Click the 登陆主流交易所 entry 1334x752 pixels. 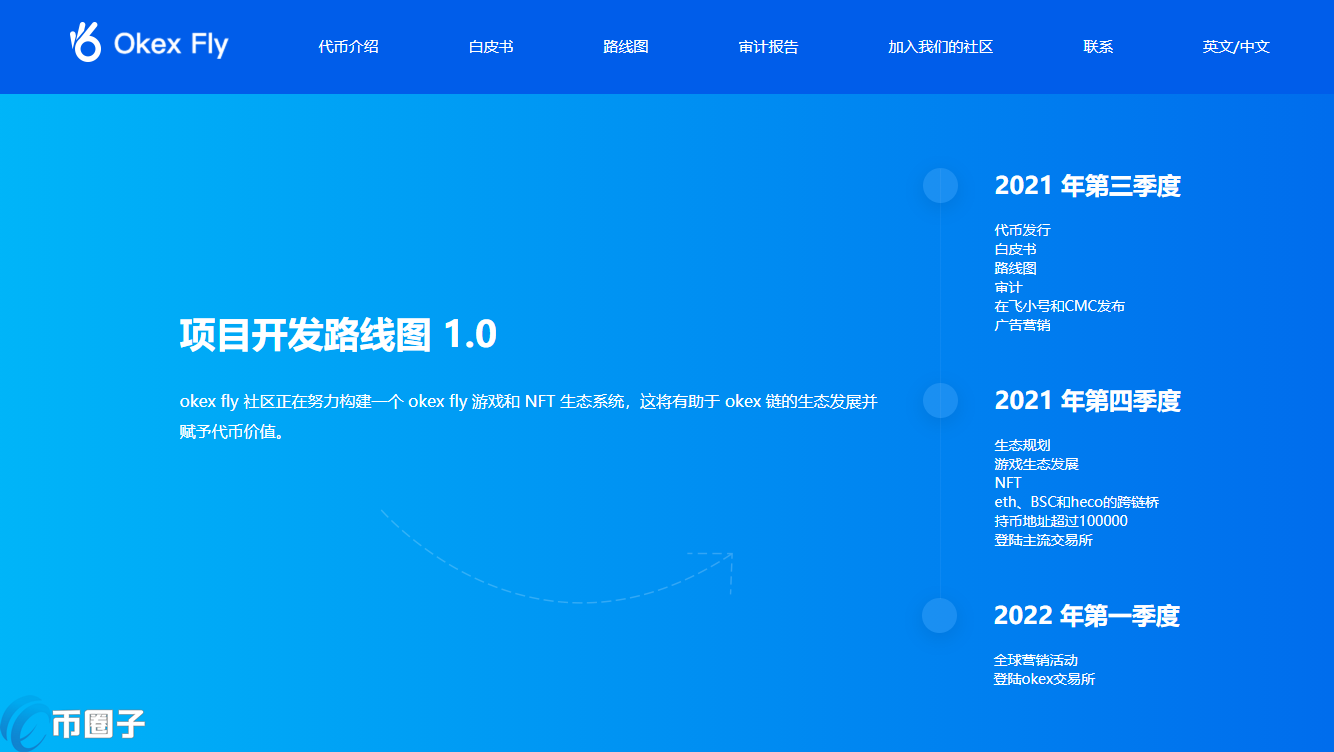[1043, 540]
